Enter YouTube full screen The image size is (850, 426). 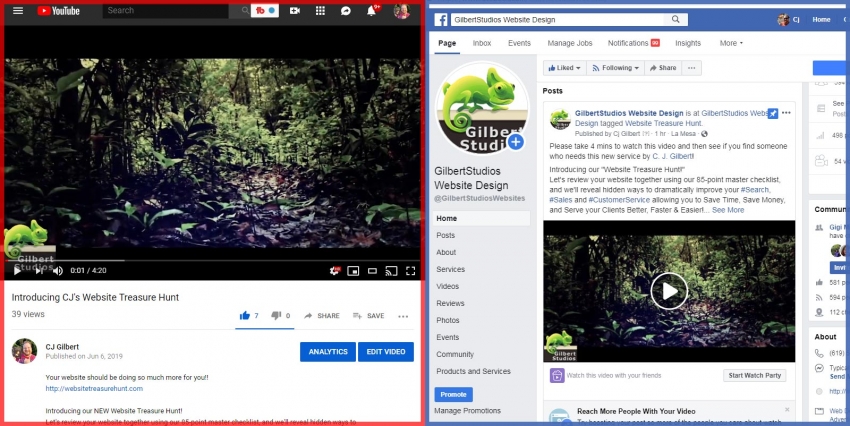pos(410,270)
